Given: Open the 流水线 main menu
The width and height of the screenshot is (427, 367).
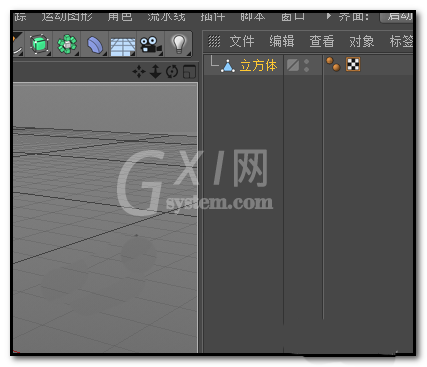Looking at the screenshot, I should [166, 16].
